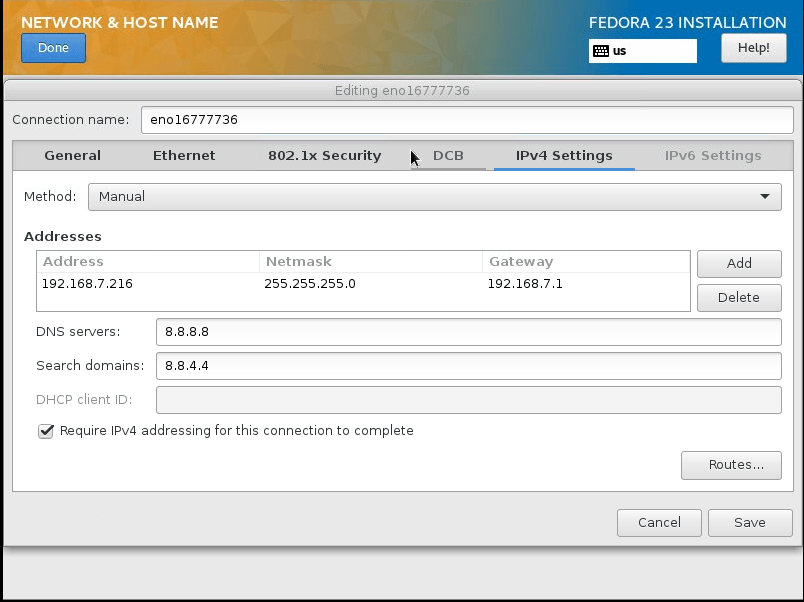804x602 pixels.
Task: Open the IPv6 Settings tab
Action: (x=713, y=155)
